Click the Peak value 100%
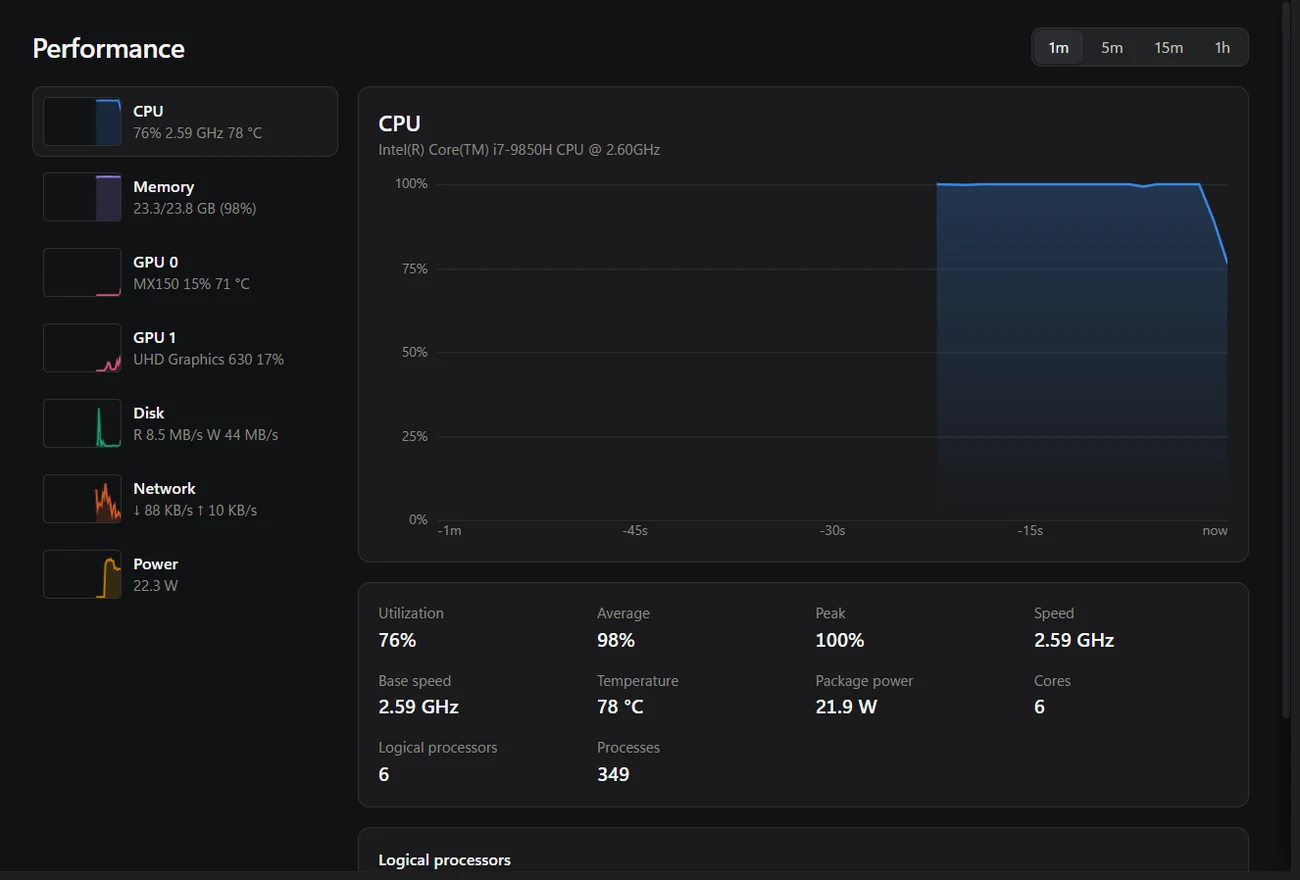This screenshot has height=880, width=1300. point(840,640)
